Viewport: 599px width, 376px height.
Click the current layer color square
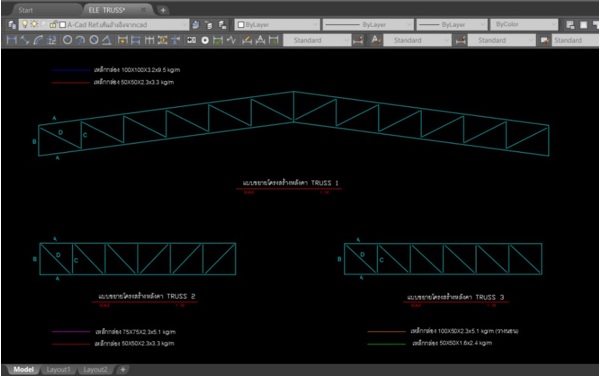pyautogui.click(x=63, y=25)
